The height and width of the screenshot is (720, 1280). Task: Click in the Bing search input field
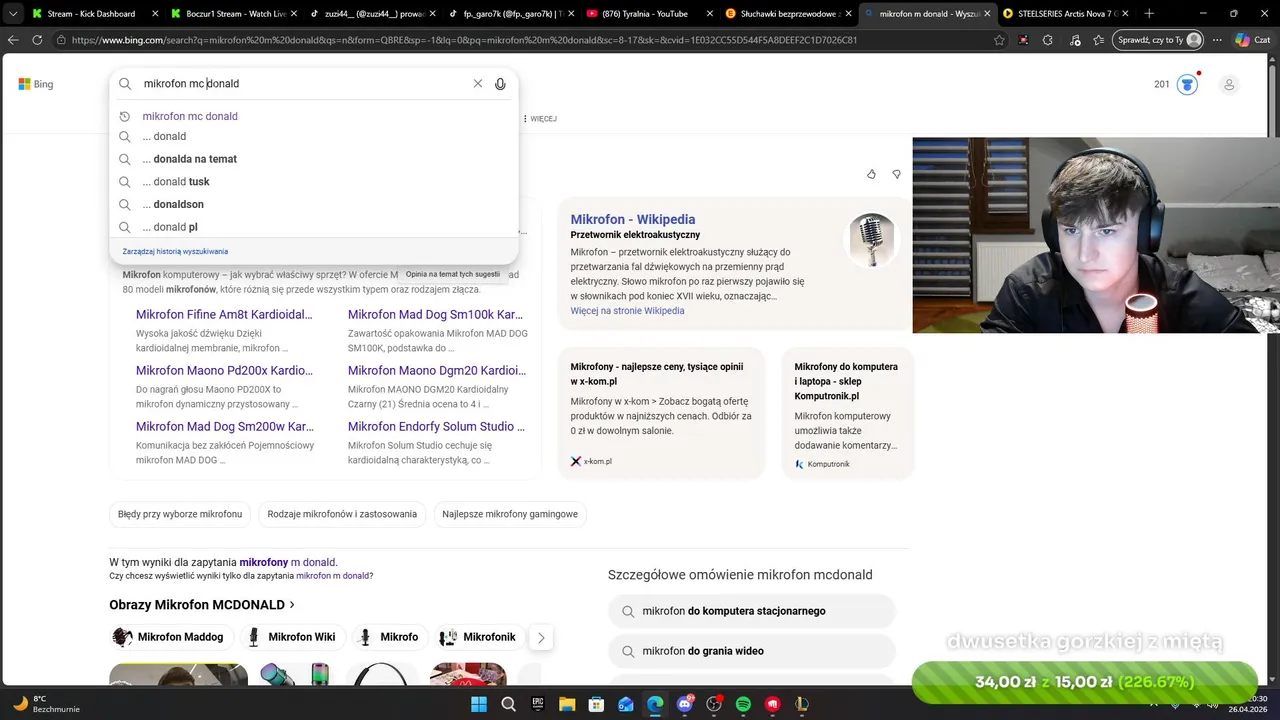[x=303, y=84]
